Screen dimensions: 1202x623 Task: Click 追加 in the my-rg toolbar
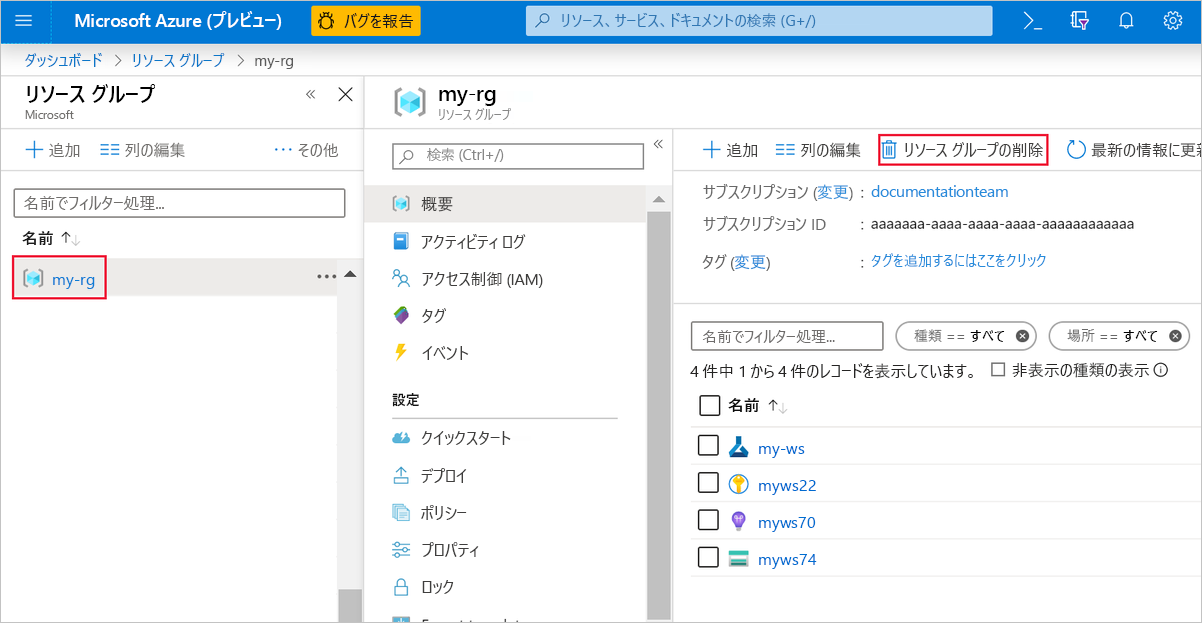pyautogui.click(x=730, y=150)
